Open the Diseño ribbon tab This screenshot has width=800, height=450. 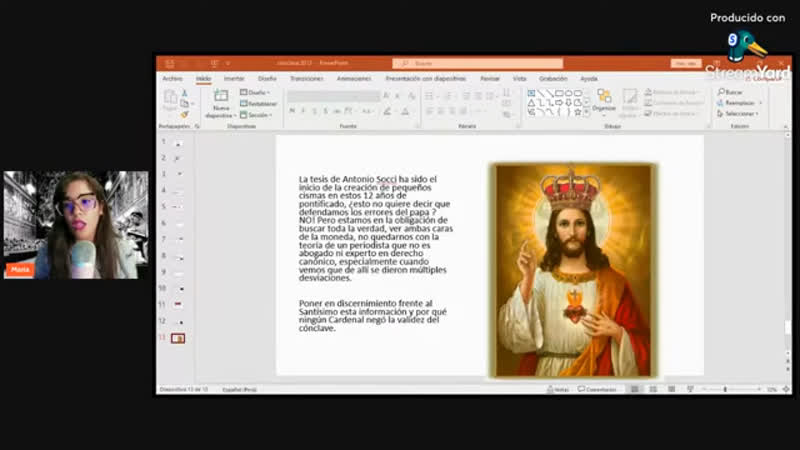267,79
